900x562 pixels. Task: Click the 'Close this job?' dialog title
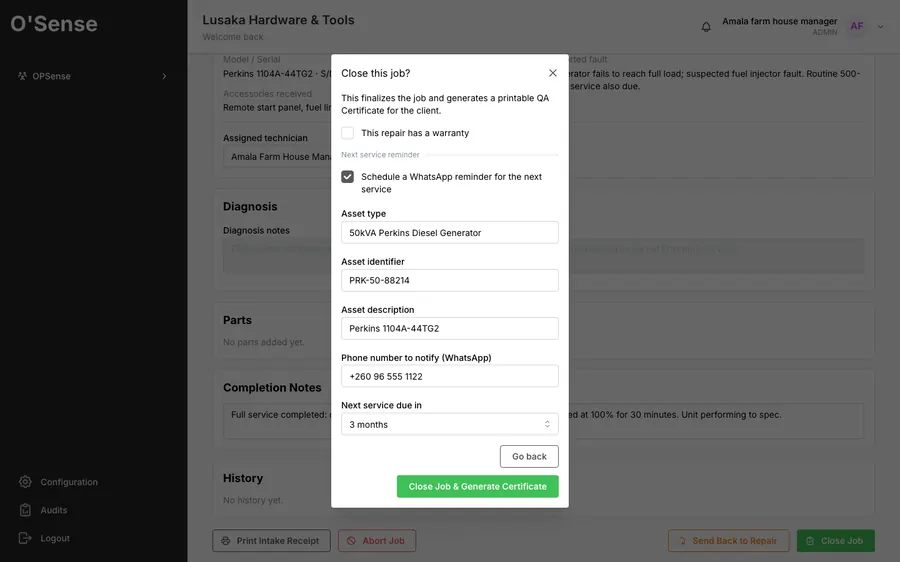point(375,73)
